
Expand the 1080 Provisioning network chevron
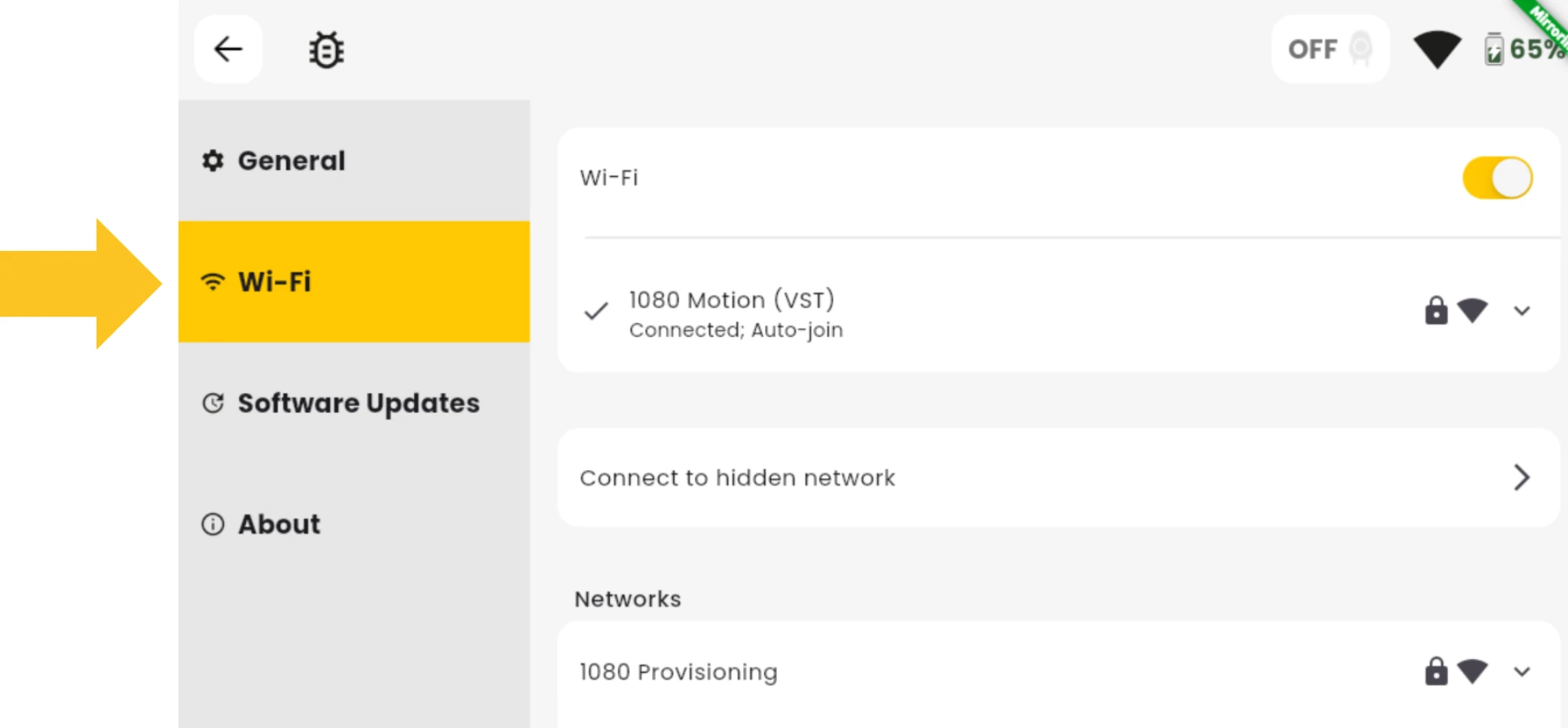[1522, 672]
